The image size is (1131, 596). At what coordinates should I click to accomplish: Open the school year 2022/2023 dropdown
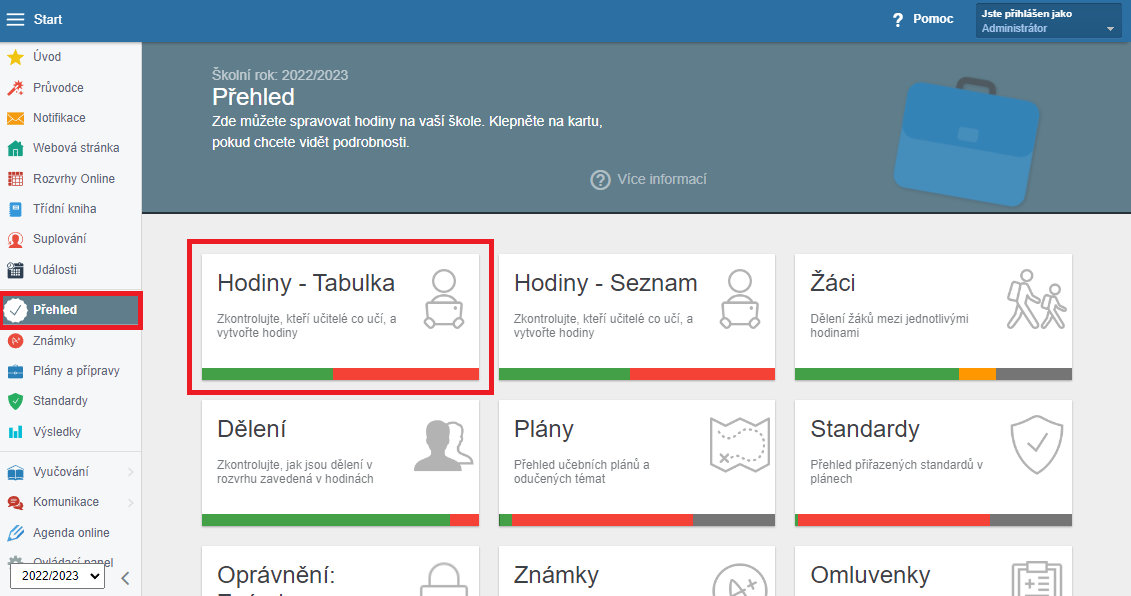57,576
